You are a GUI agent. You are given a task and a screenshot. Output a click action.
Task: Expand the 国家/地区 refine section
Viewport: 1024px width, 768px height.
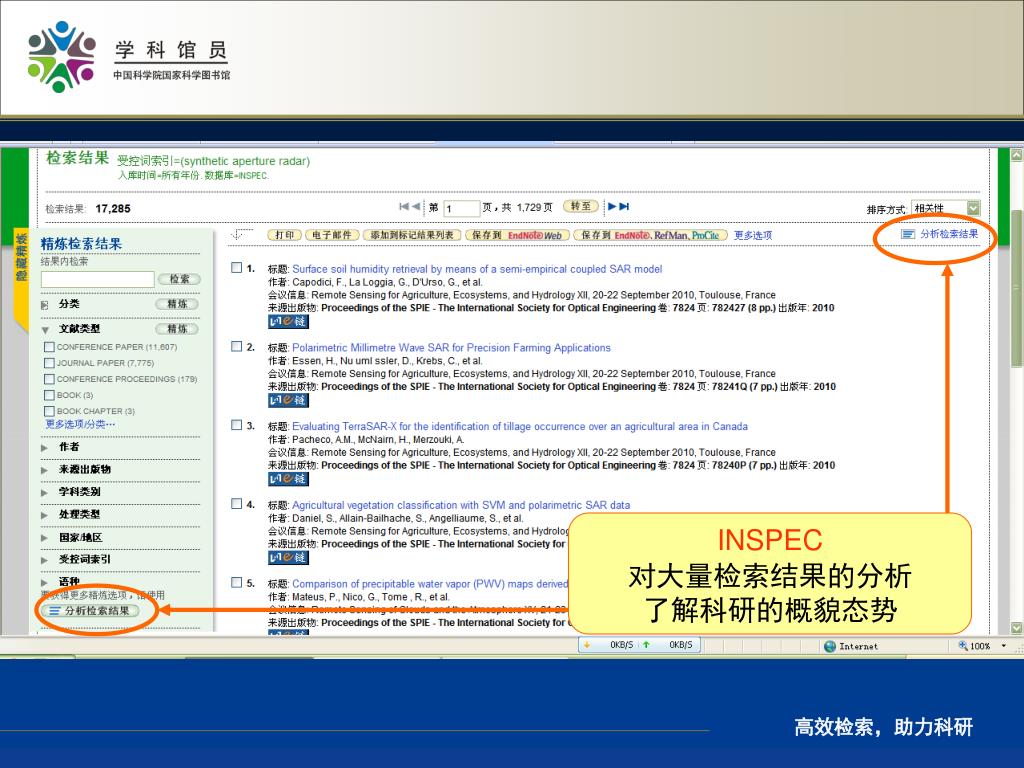click(x=44, y=538)
